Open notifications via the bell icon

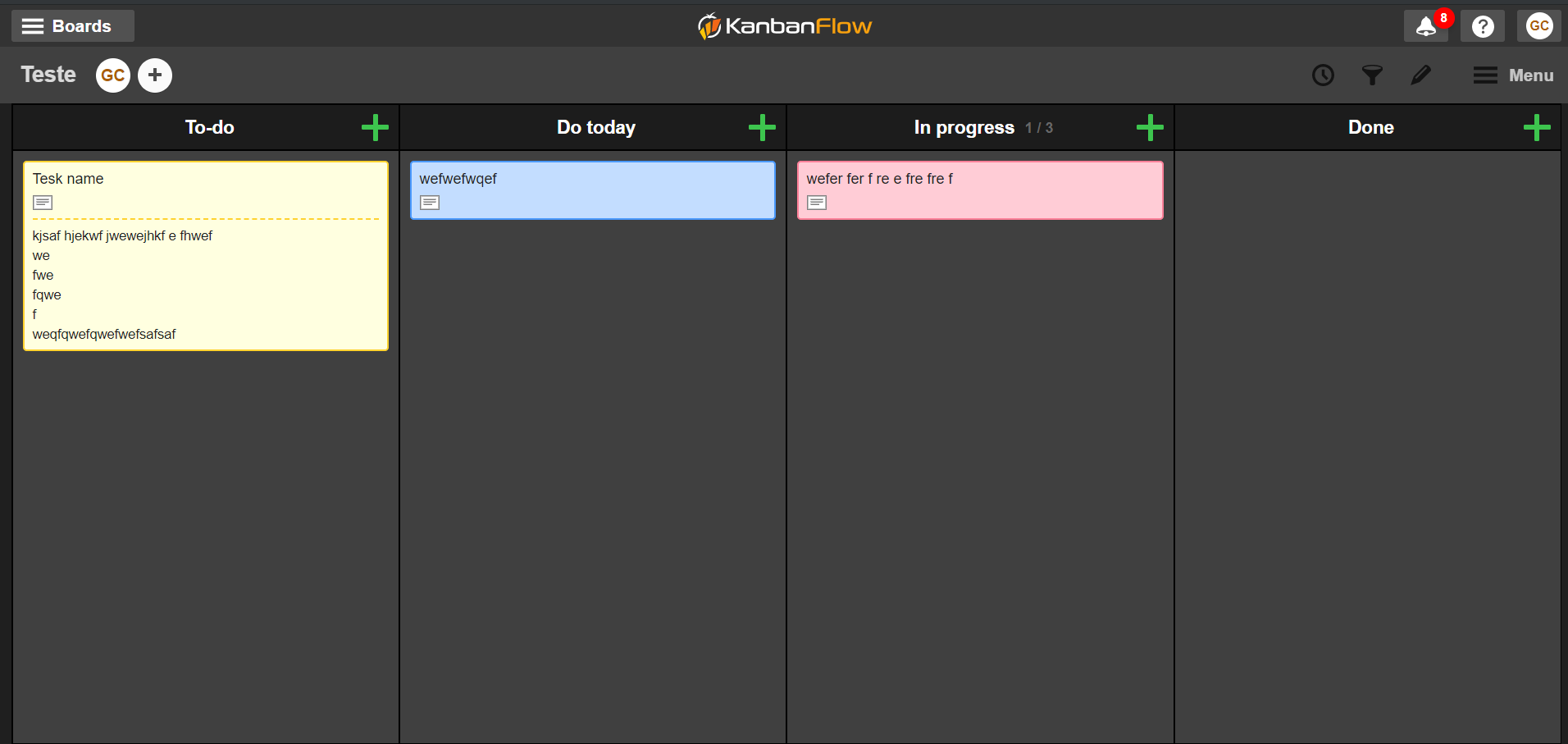click(x=1426, y=25)
